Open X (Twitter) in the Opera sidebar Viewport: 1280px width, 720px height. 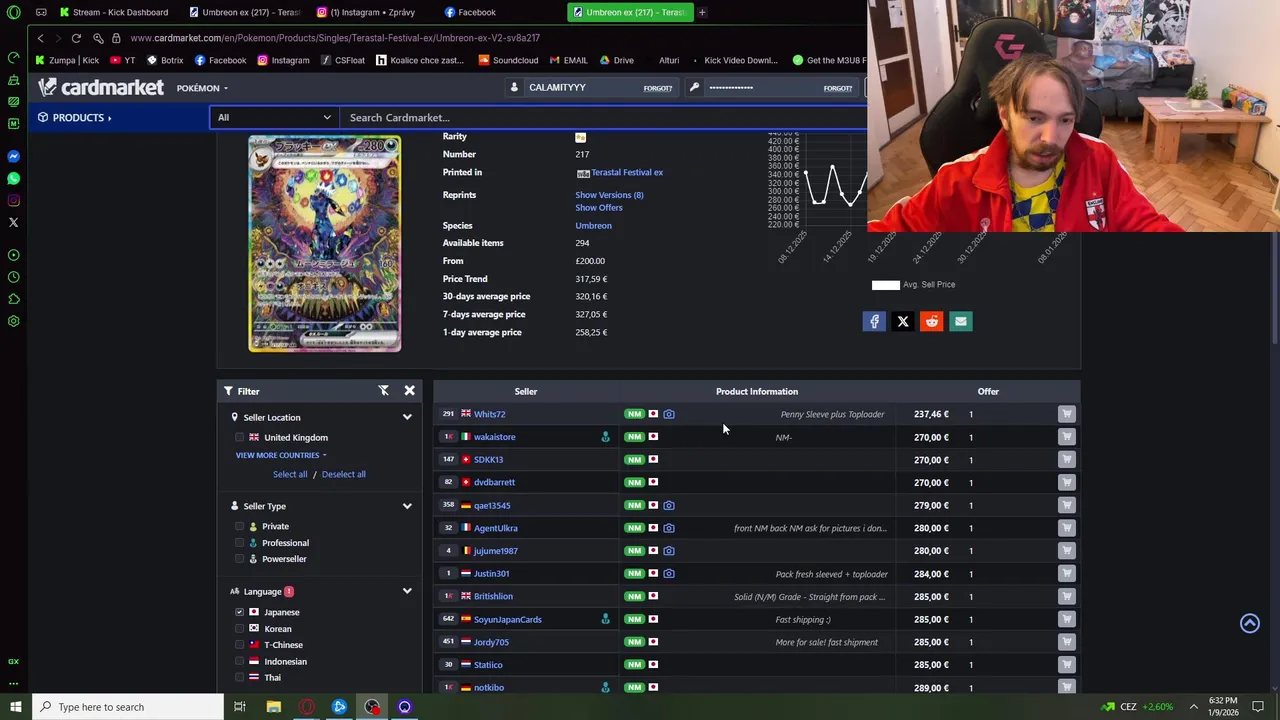[x=13, y=223]
